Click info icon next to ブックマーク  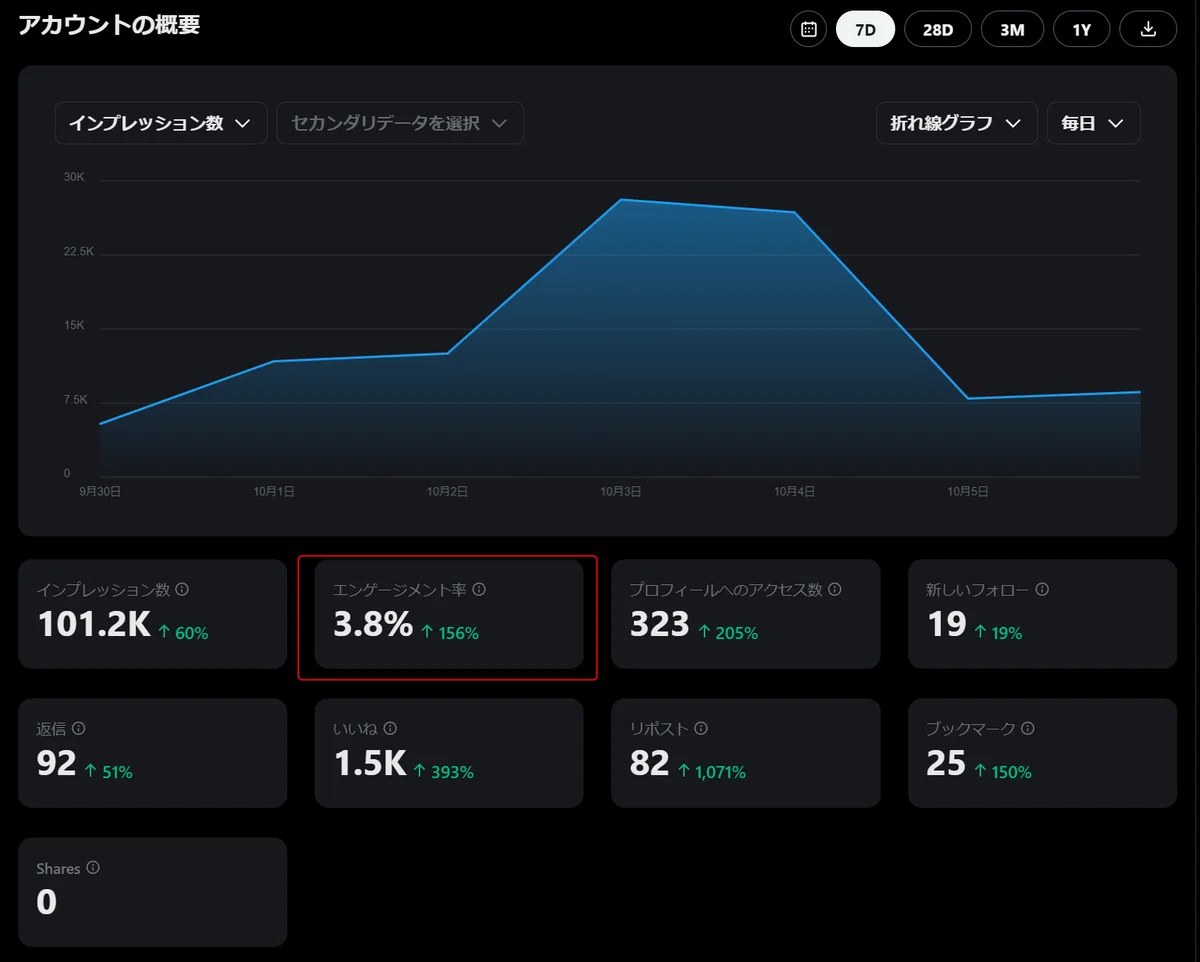(x=1028, y=729)
